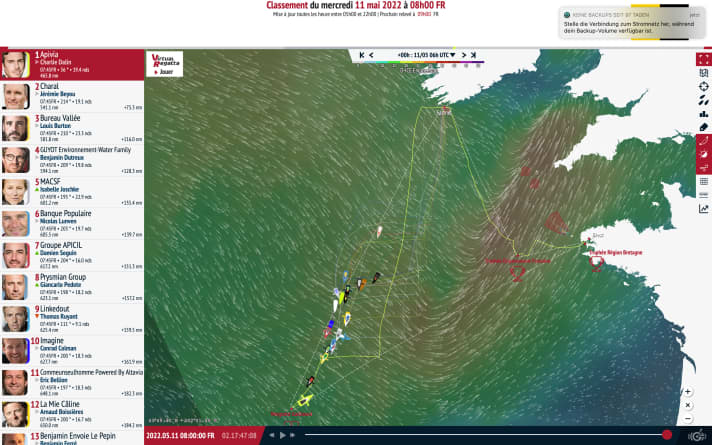Click the Trophée Région Bretagne marker on map

point(597,262)
